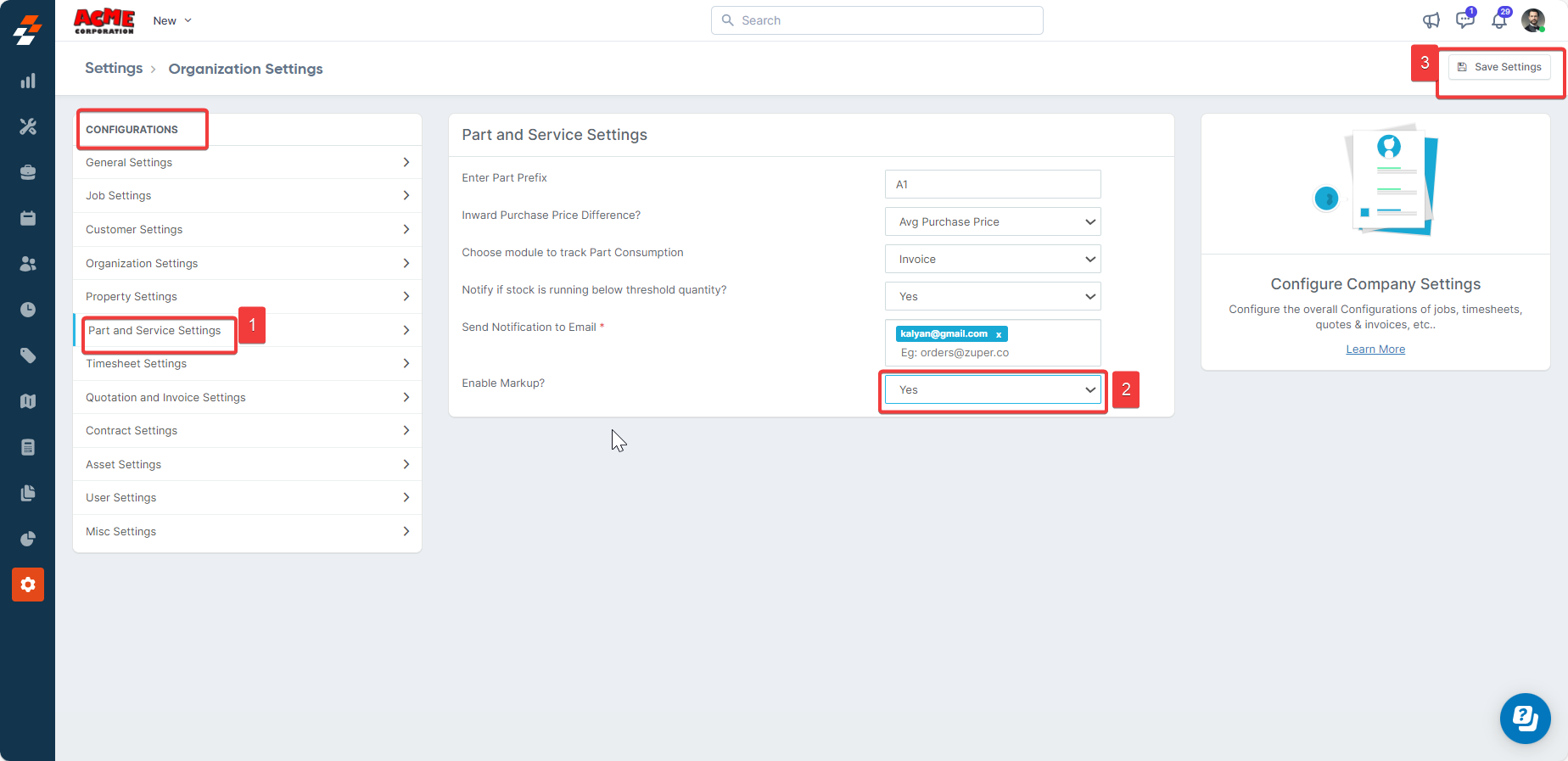Open the megaphone announcements icon
The width and height of the screenshot is (1568, 761).
click(x=1431, y=20)
